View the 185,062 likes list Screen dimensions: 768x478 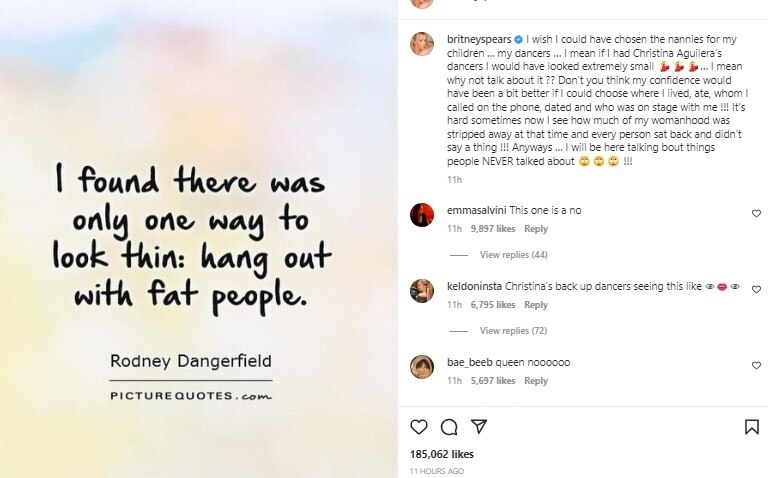click(x=443, y=454)
